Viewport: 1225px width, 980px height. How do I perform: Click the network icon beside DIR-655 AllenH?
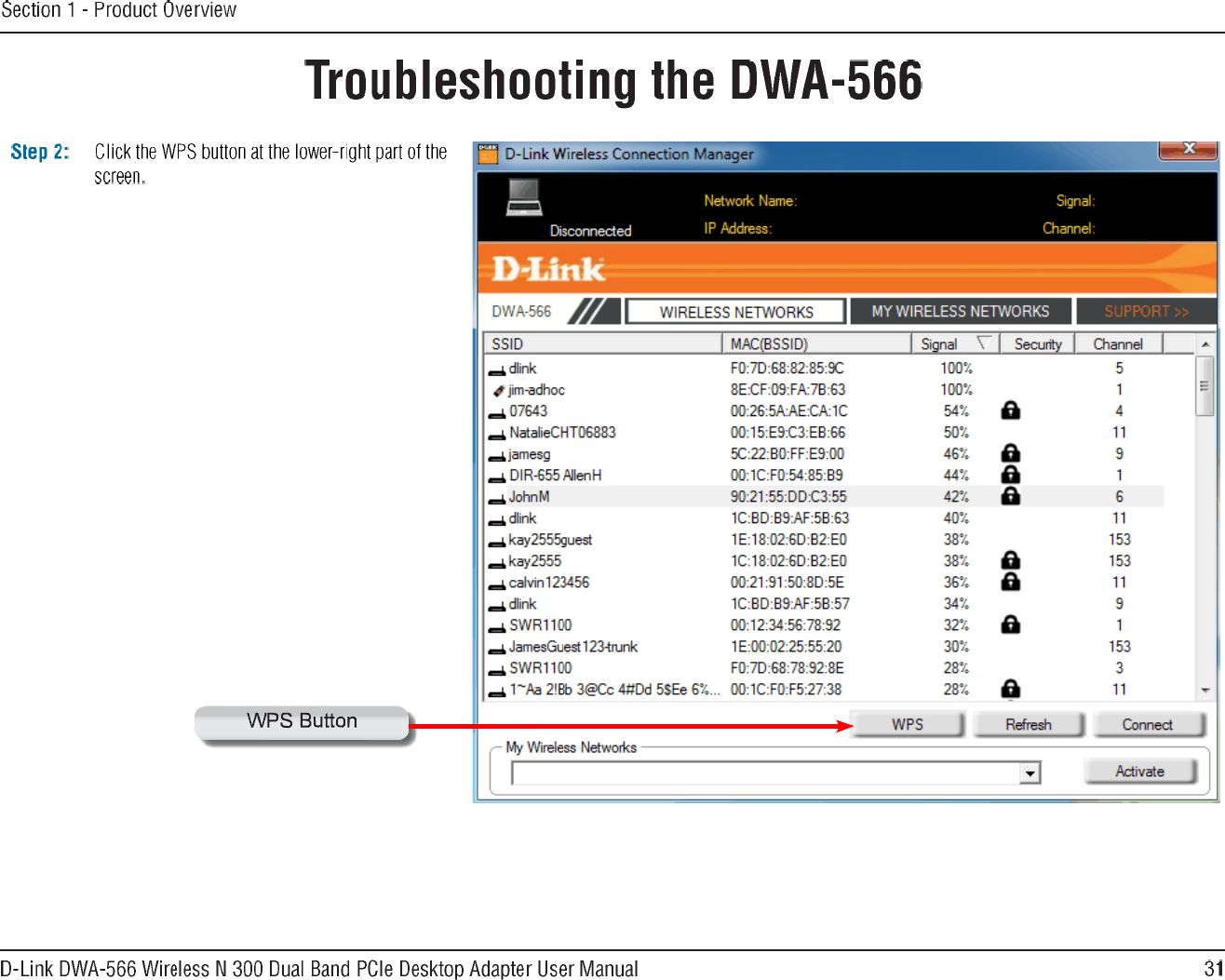[x=498, y=477]
